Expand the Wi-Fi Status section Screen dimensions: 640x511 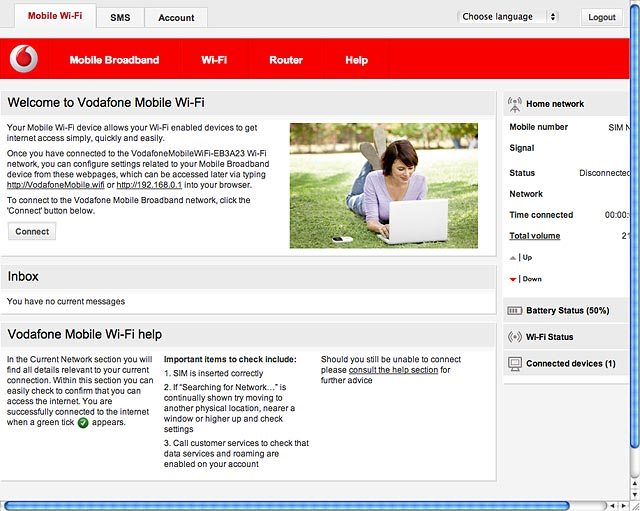click(x=566, y=337)
